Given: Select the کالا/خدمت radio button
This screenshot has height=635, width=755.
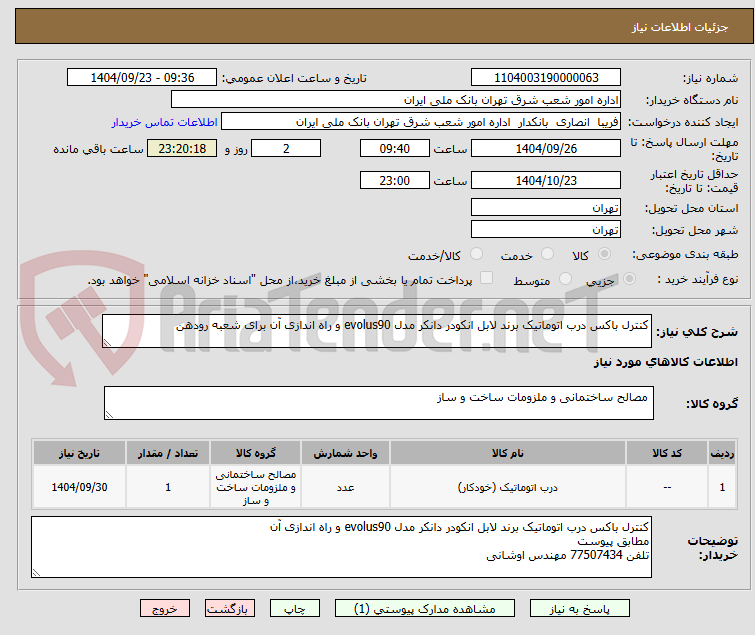Looking at the screenshot, I should [477, 254].
